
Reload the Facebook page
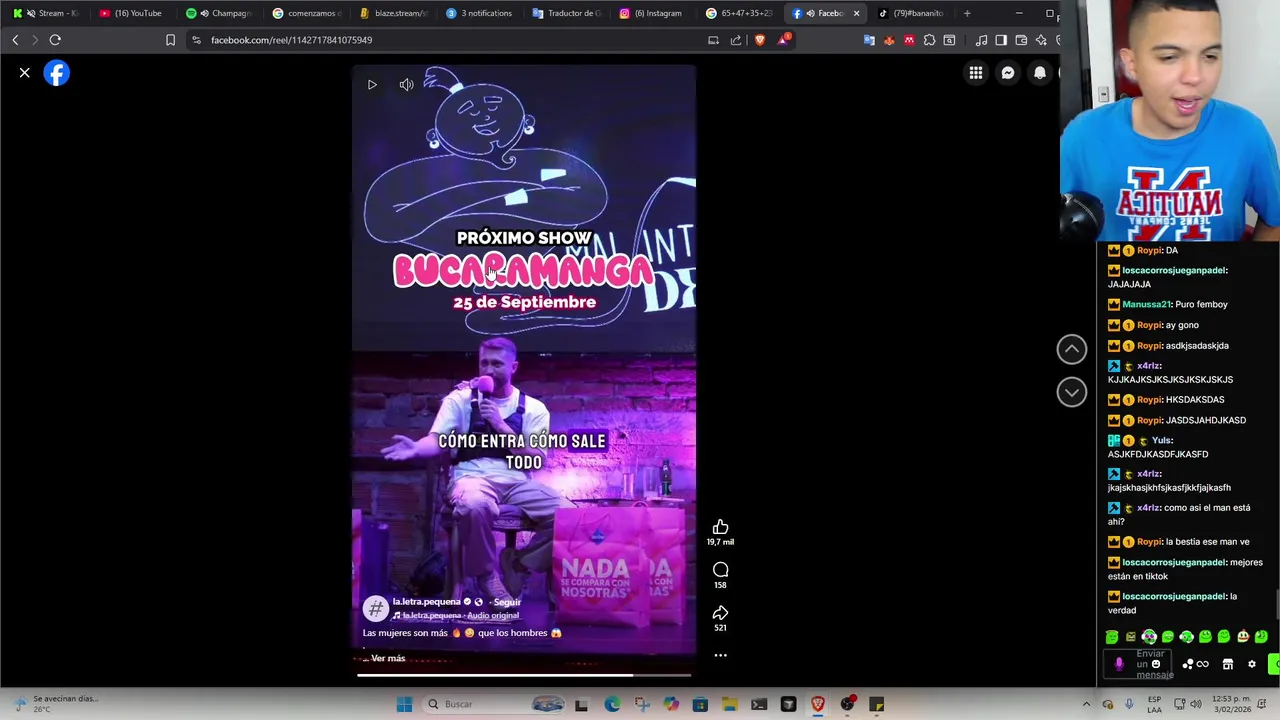point(55,40)
